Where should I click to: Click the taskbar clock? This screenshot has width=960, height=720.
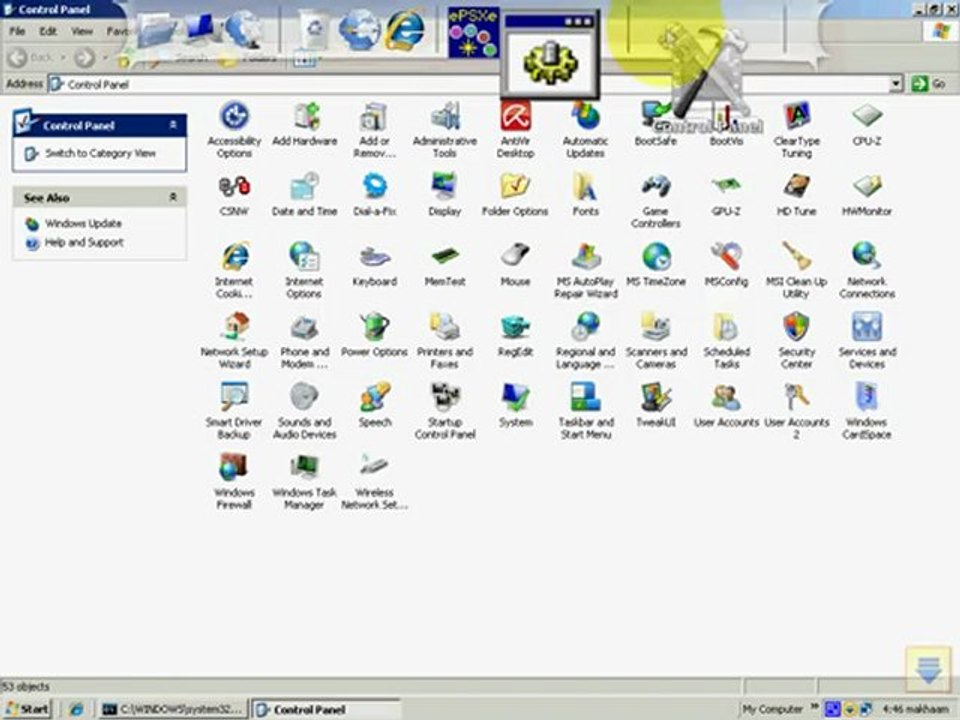[916, 709]
